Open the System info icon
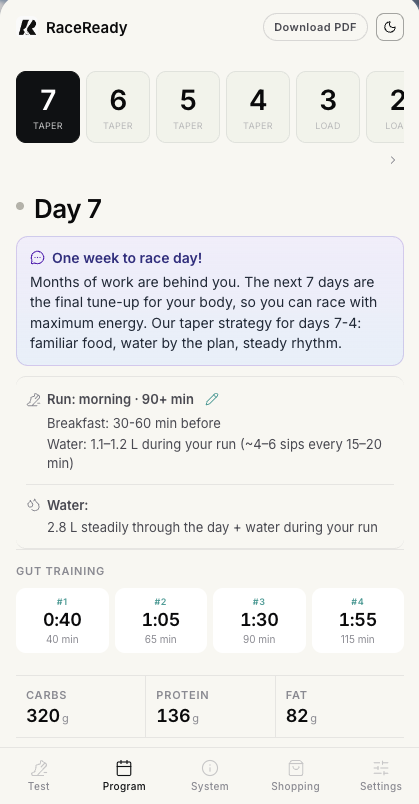Screen dimensions: 419x804 point(210,768)
